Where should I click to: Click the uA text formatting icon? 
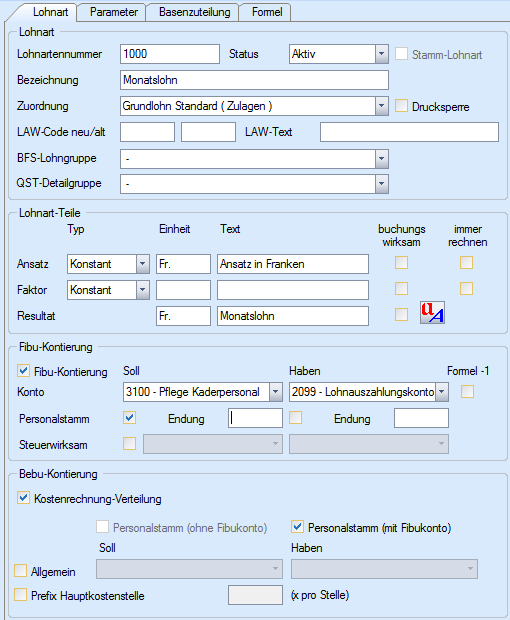[x=432, y=313]
